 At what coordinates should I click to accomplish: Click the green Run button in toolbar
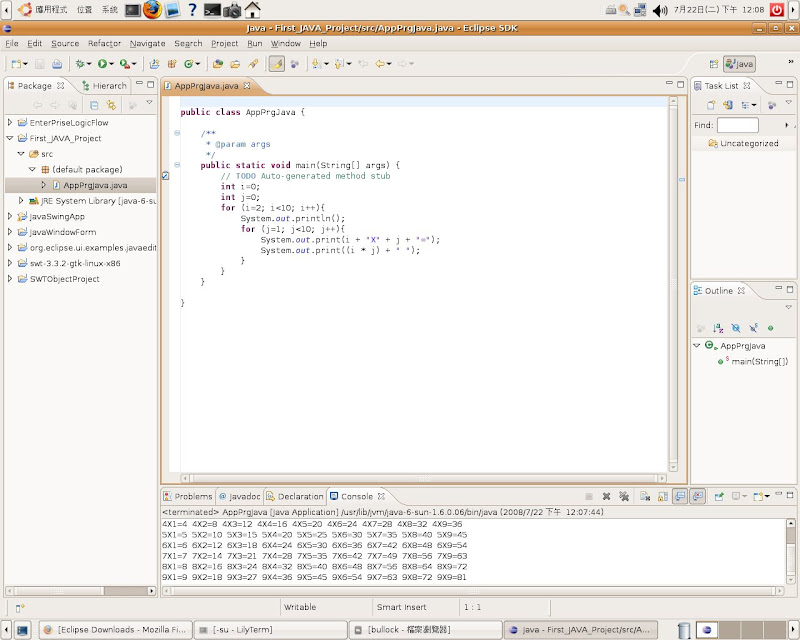(x=102, y=64)
